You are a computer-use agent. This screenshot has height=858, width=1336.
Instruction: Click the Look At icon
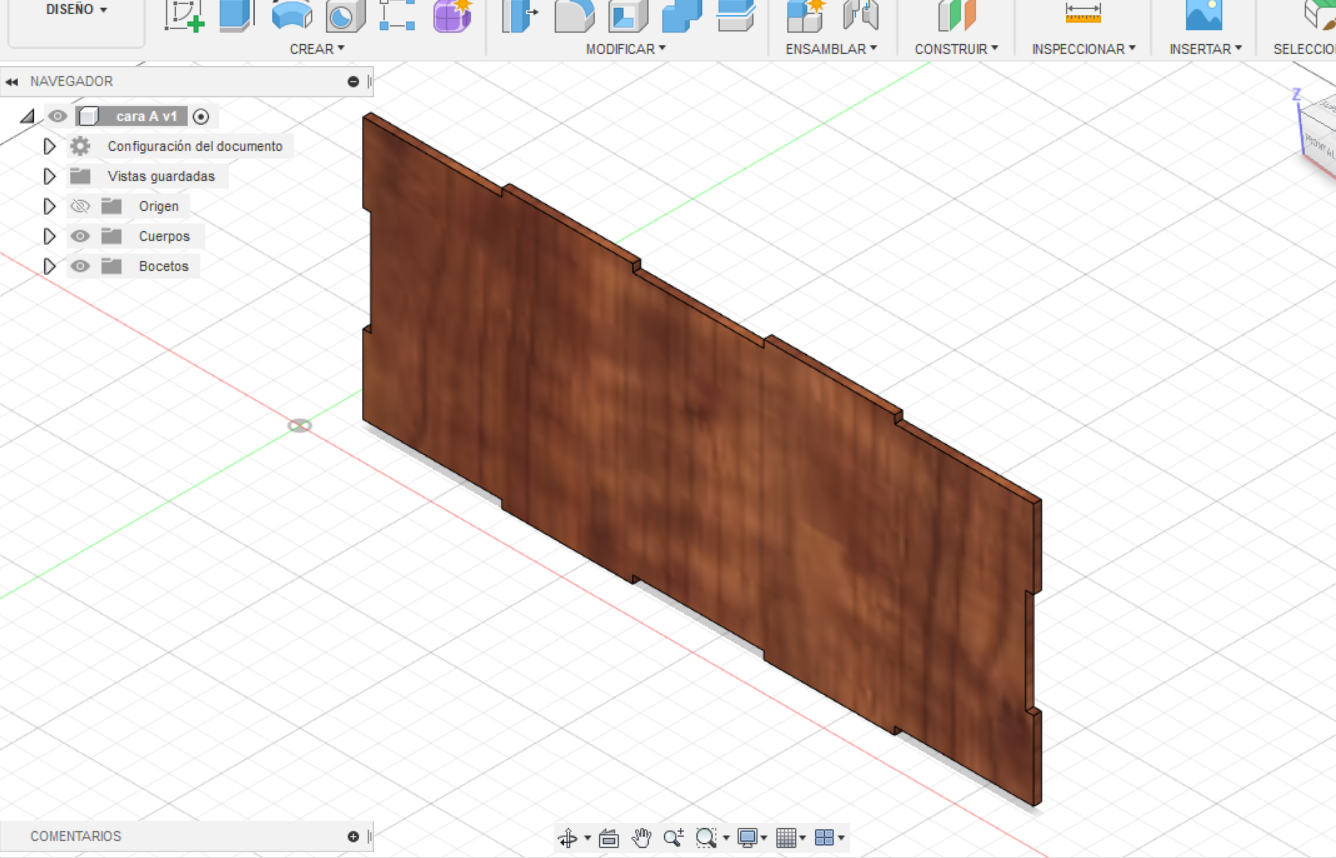point(609,838)
